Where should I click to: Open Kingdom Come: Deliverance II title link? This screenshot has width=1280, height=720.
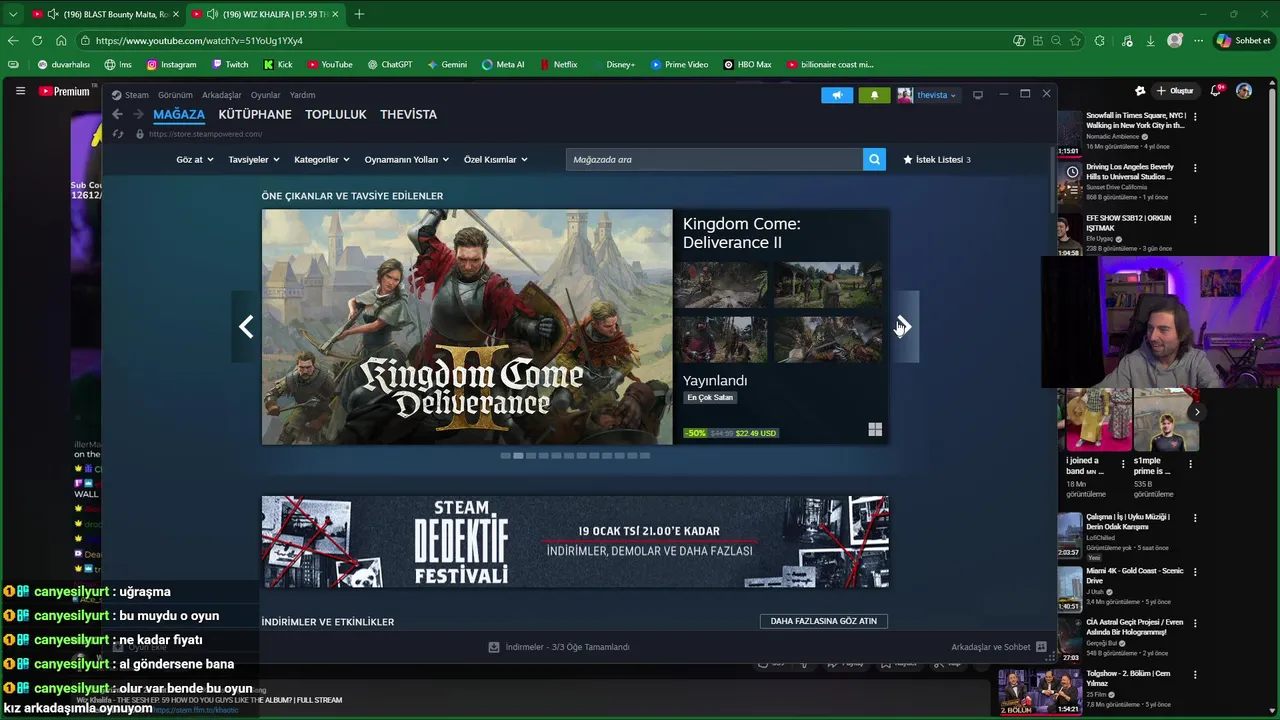pyautogui.click(x=741, y=233)
